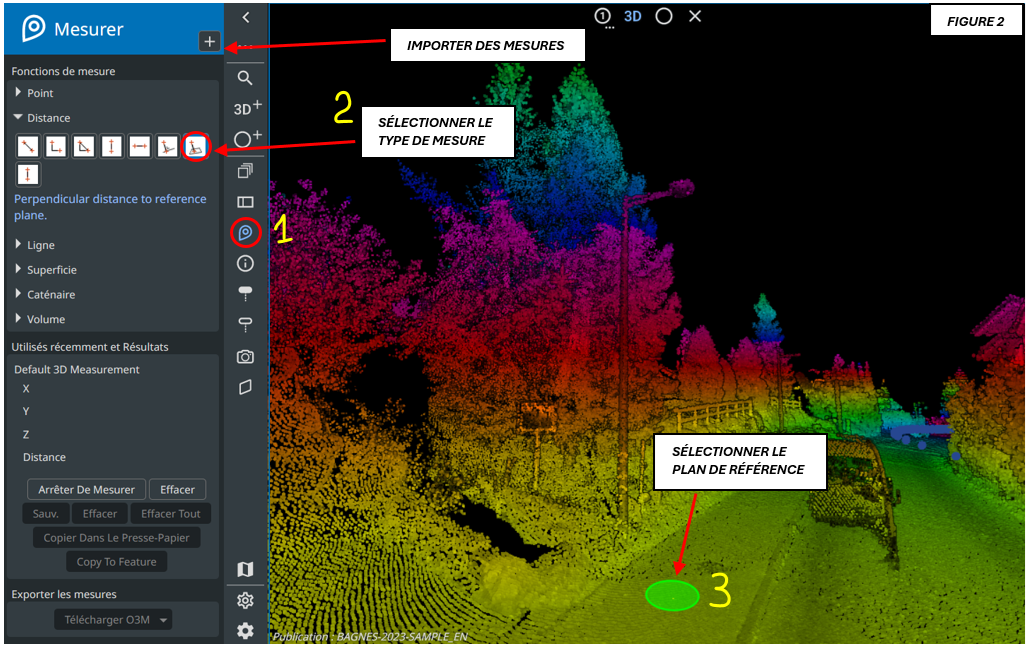The width and height of the screenshot is (1028, 647).
Task: Click the circle-plus add panorama view icon
Action: click(247, 138)
